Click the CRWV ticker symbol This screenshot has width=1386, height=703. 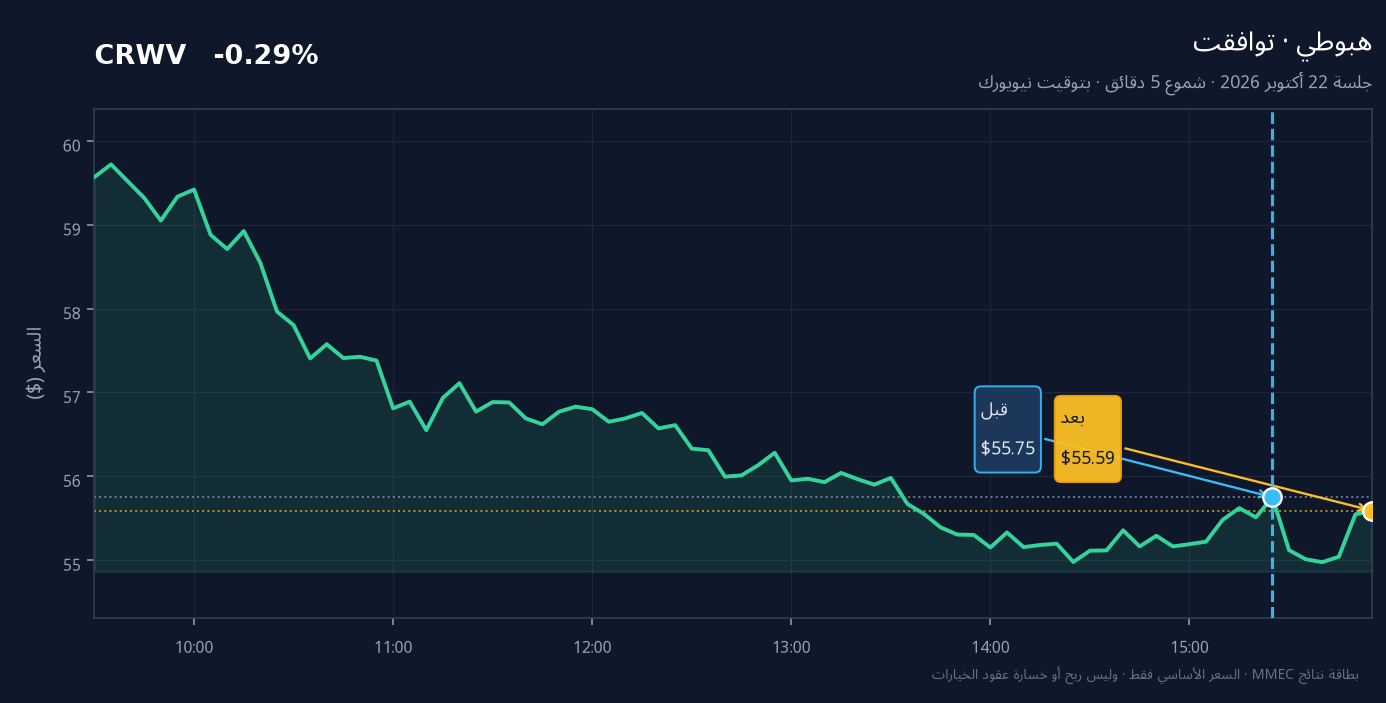140,56
